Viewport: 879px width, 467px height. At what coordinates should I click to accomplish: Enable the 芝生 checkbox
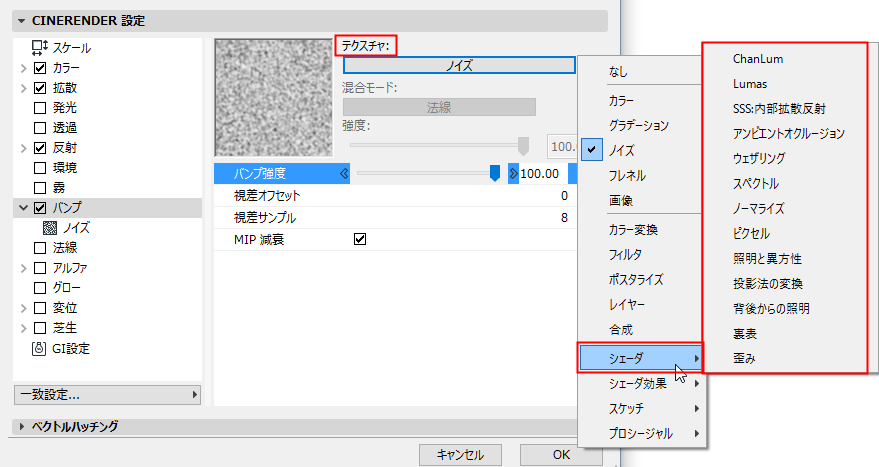(40, 328)
